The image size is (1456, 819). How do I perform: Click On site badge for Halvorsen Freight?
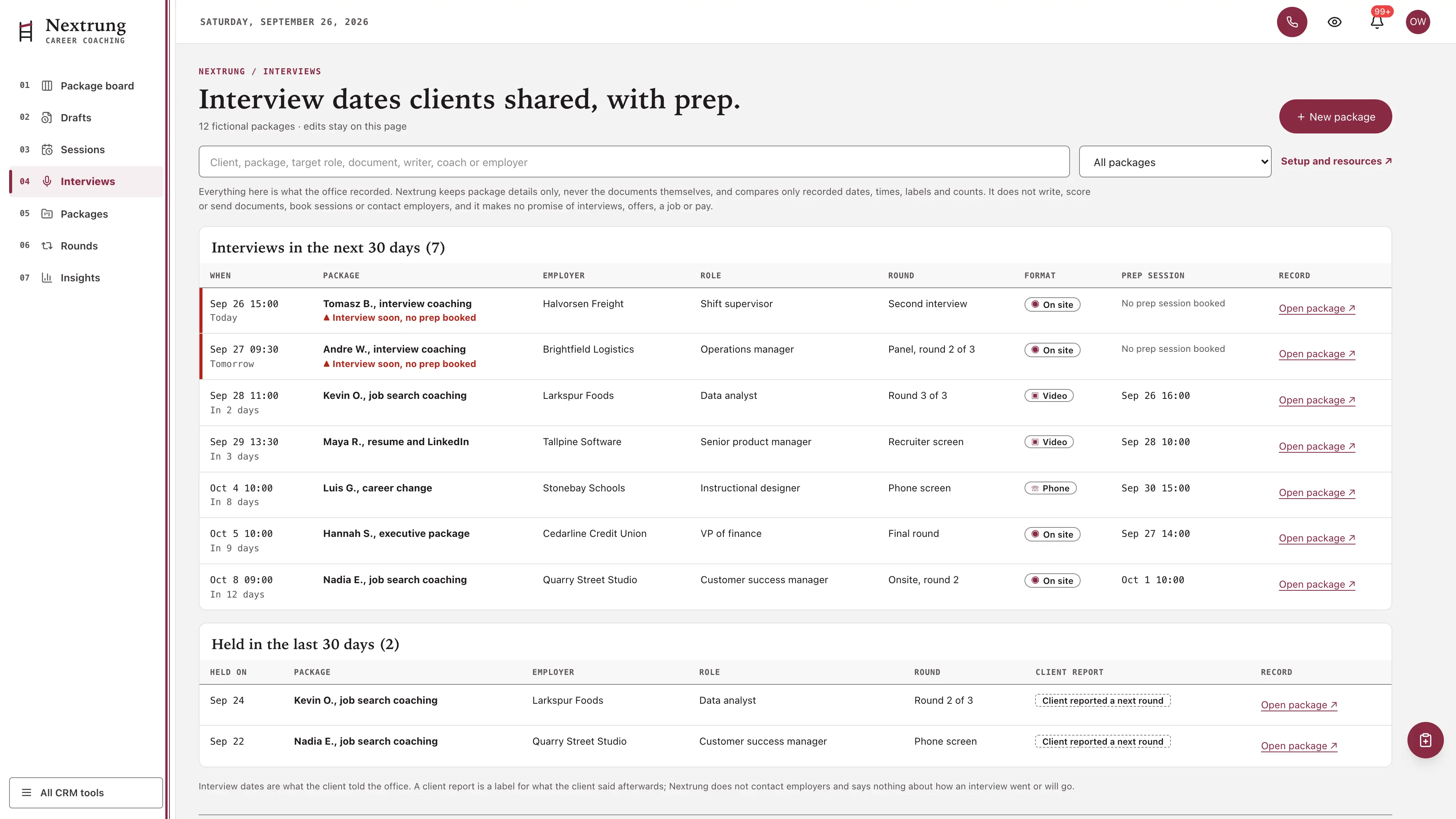(1052, 304)
